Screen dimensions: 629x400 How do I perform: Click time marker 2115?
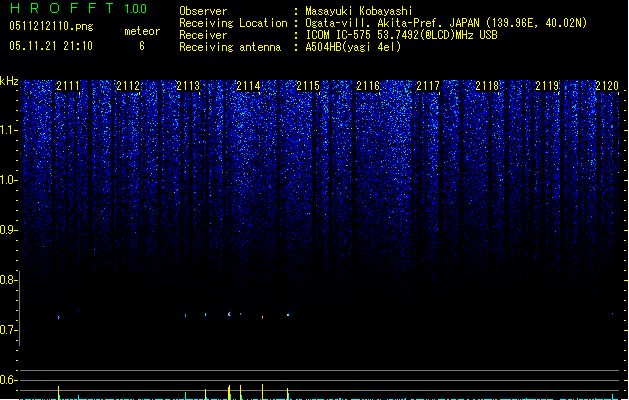click(308, 85)
